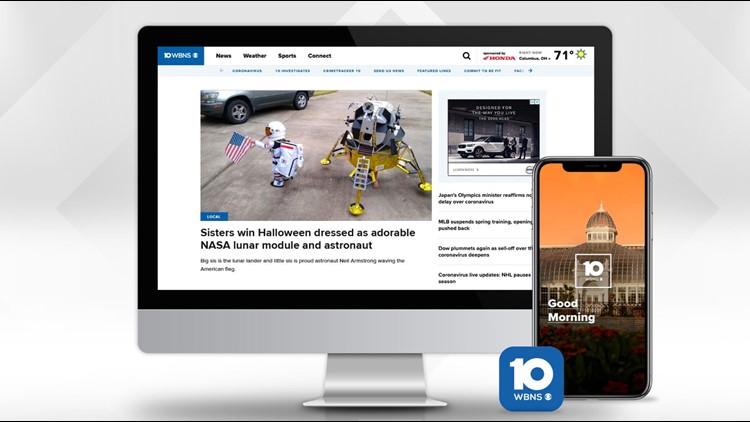750x422 pixels.
Task: Open the Sports menu
Action: (287, 56)
